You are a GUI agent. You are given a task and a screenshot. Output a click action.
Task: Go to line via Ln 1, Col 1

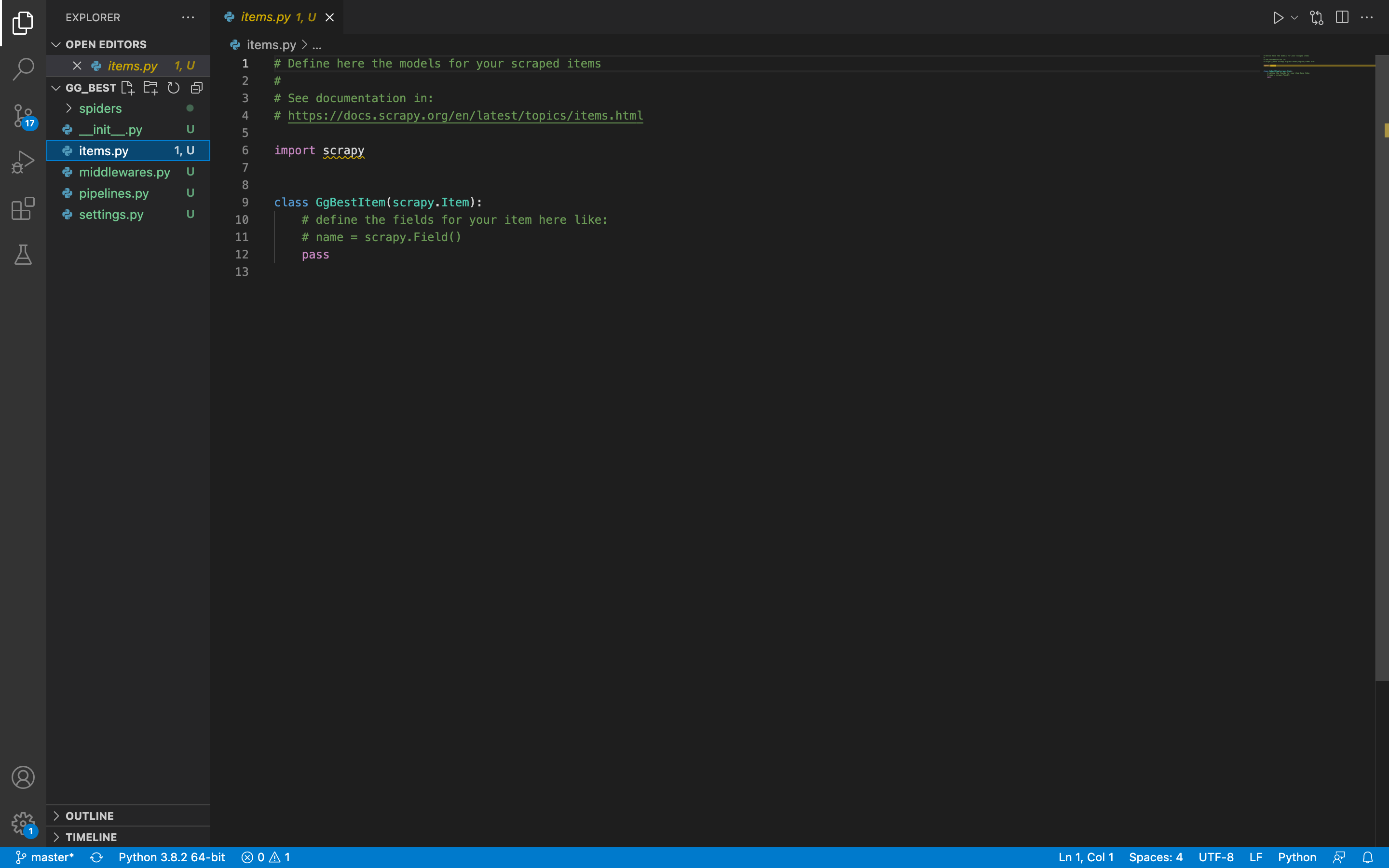pos(1086,857)
